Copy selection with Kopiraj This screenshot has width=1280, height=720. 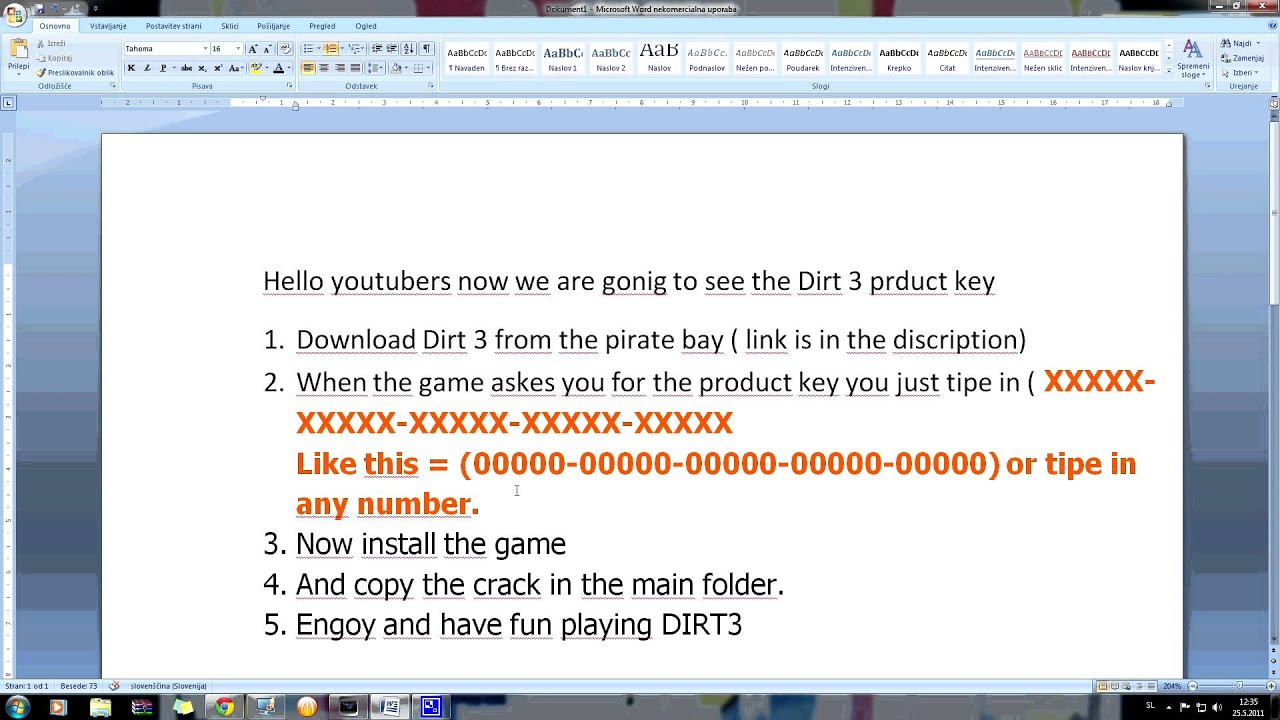(54, 58)
